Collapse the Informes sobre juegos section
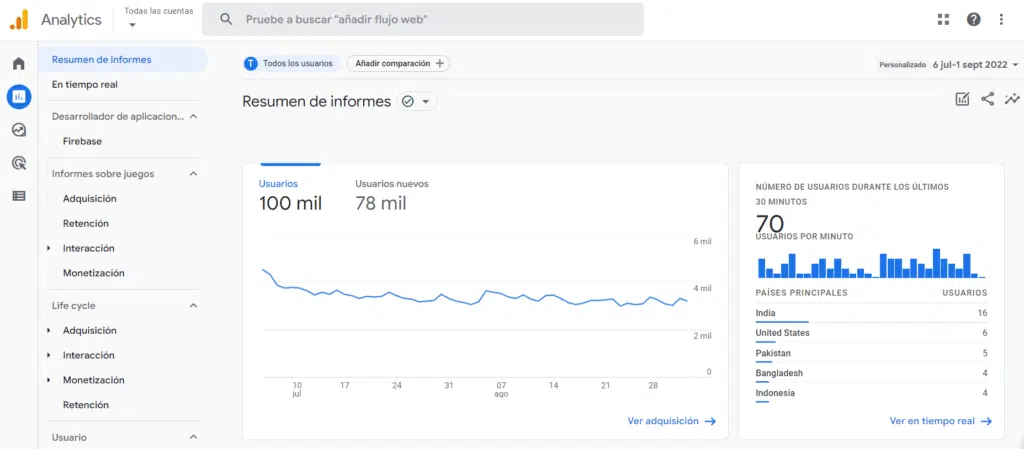 click(x=193, y=174)
